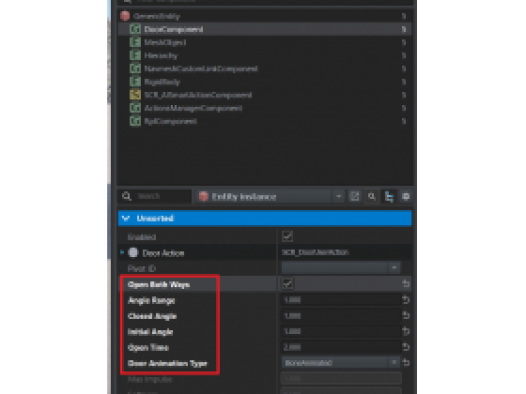
Task: Open the Entity Instance dropdown
Action: (x=270, y=196)
